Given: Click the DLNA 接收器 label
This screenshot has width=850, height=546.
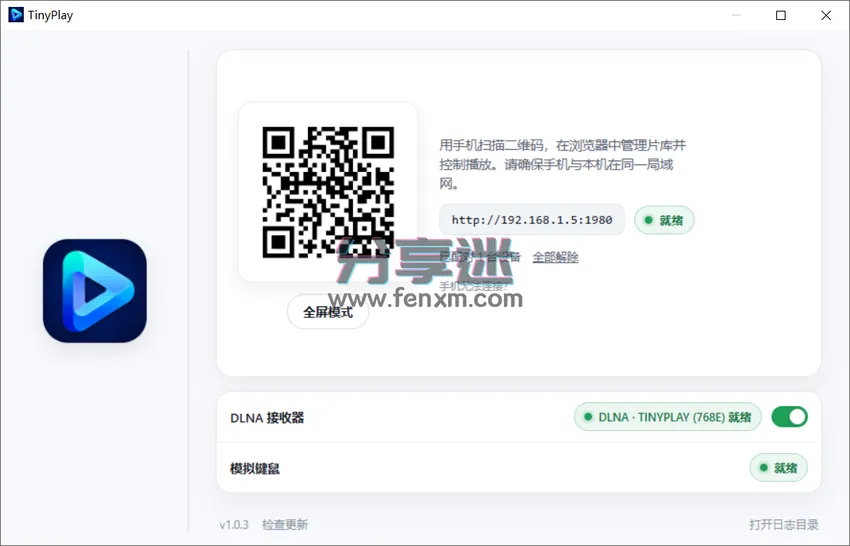Looking at the screenshot, I should 267,417.
